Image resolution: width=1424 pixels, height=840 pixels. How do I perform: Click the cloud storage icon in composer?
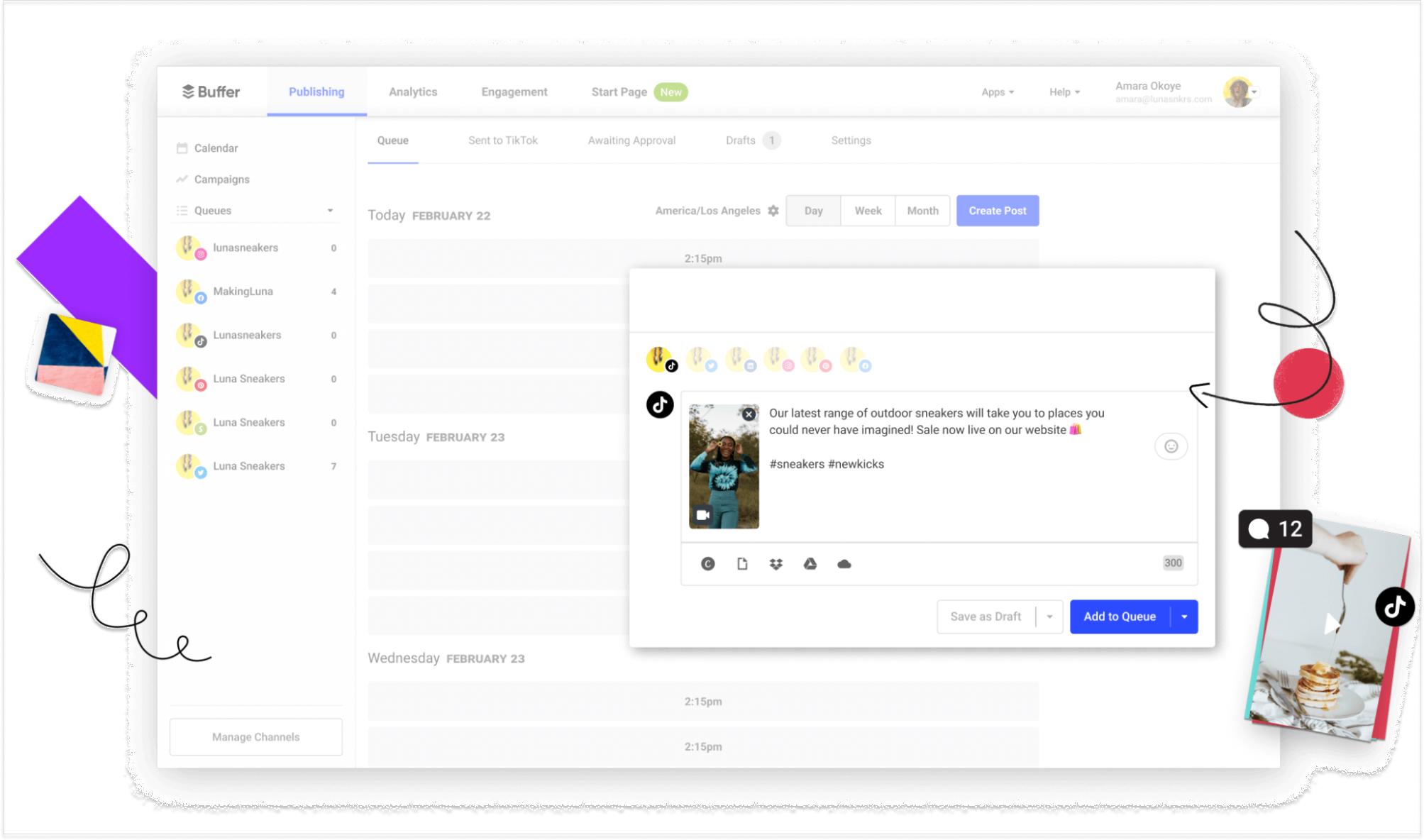(x=844, y=564)
